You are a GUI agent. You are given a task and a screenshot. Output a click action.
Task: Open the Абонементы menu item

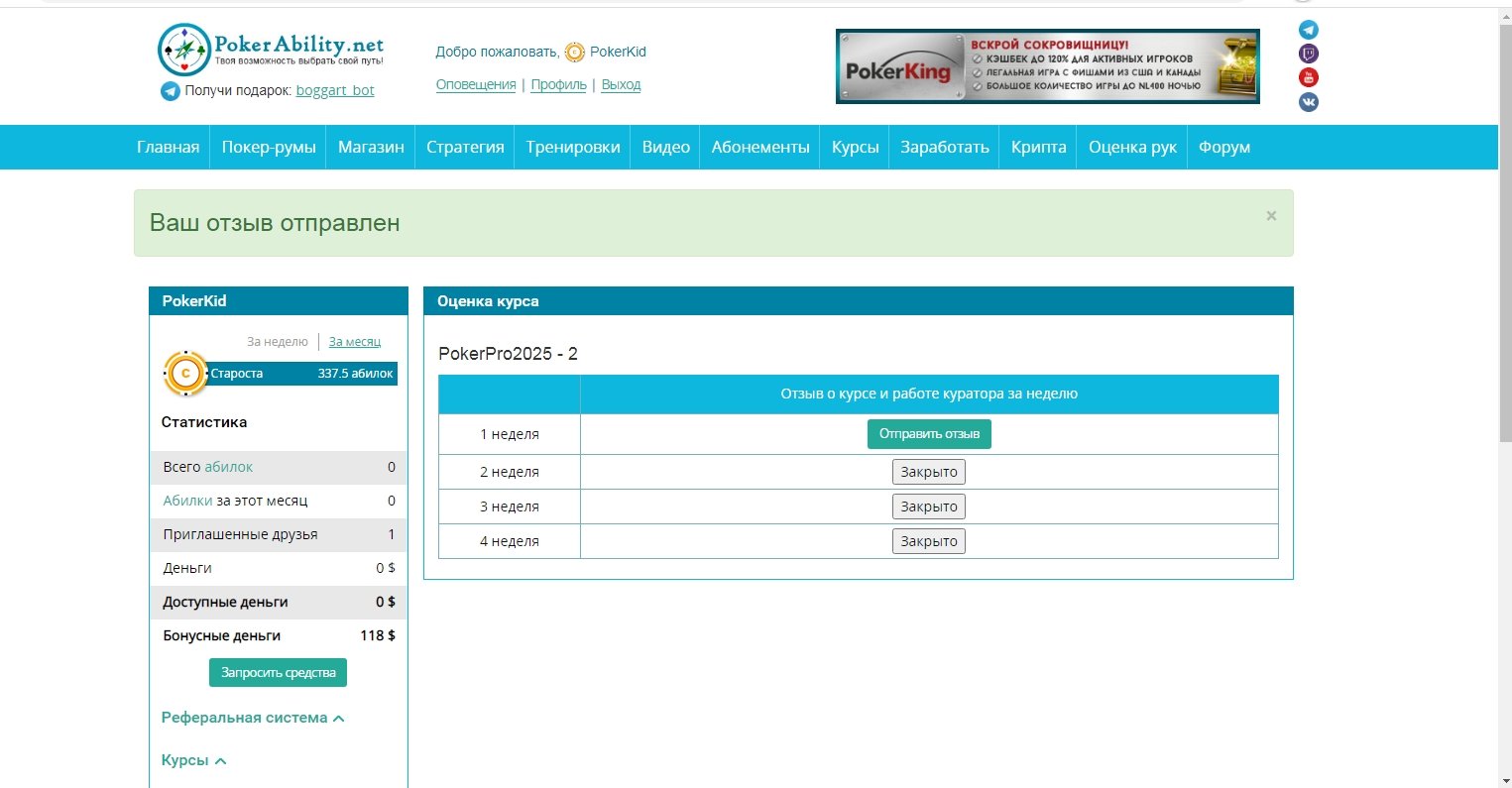click(x=760, y=147)
